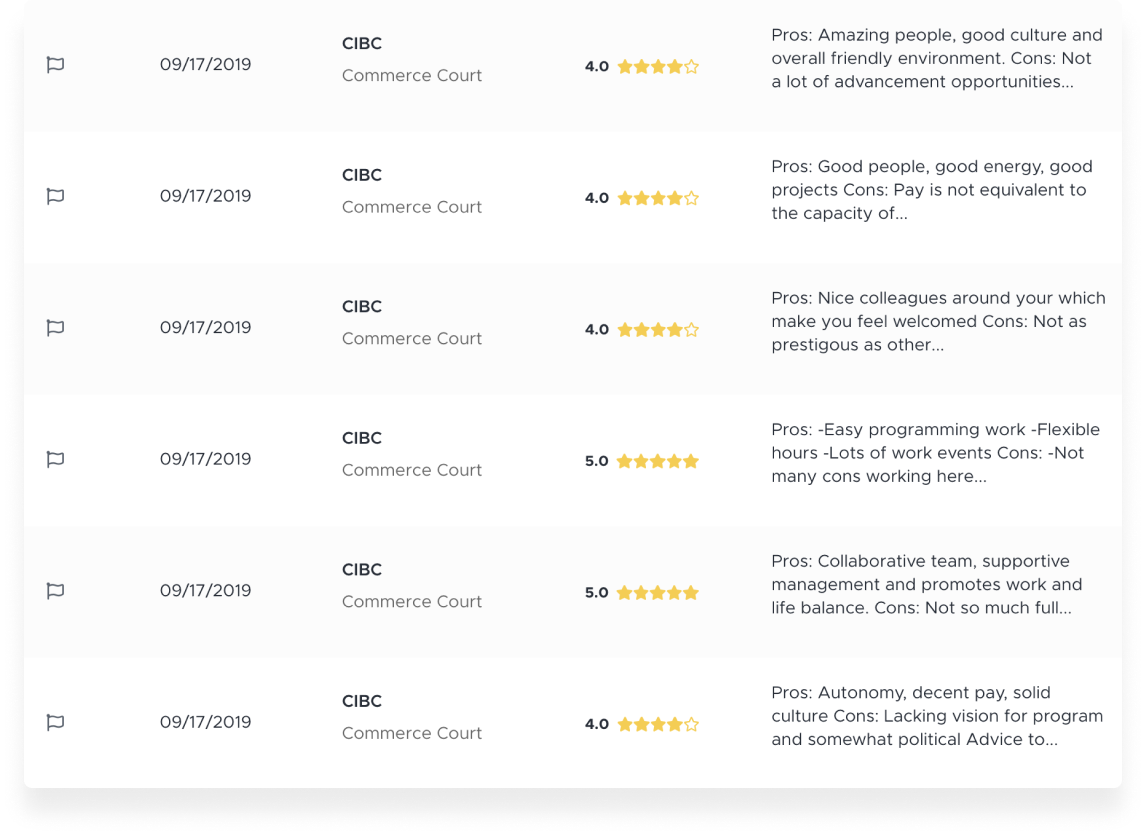Screen dimensions: 1146x836
Task: Open review text about 'Autonomy, decent pay'
Action: (x=937, y=716)
